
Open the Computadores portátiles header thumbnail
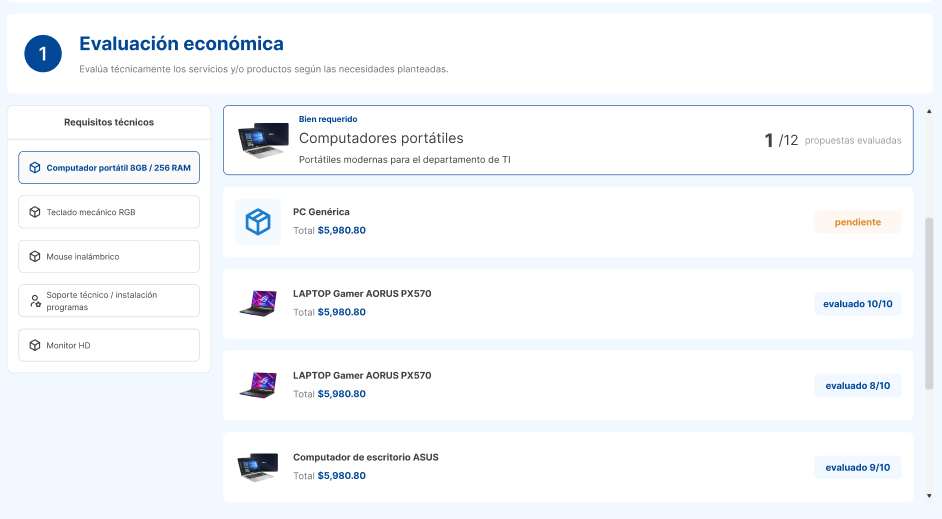click(x=263, y=140)
